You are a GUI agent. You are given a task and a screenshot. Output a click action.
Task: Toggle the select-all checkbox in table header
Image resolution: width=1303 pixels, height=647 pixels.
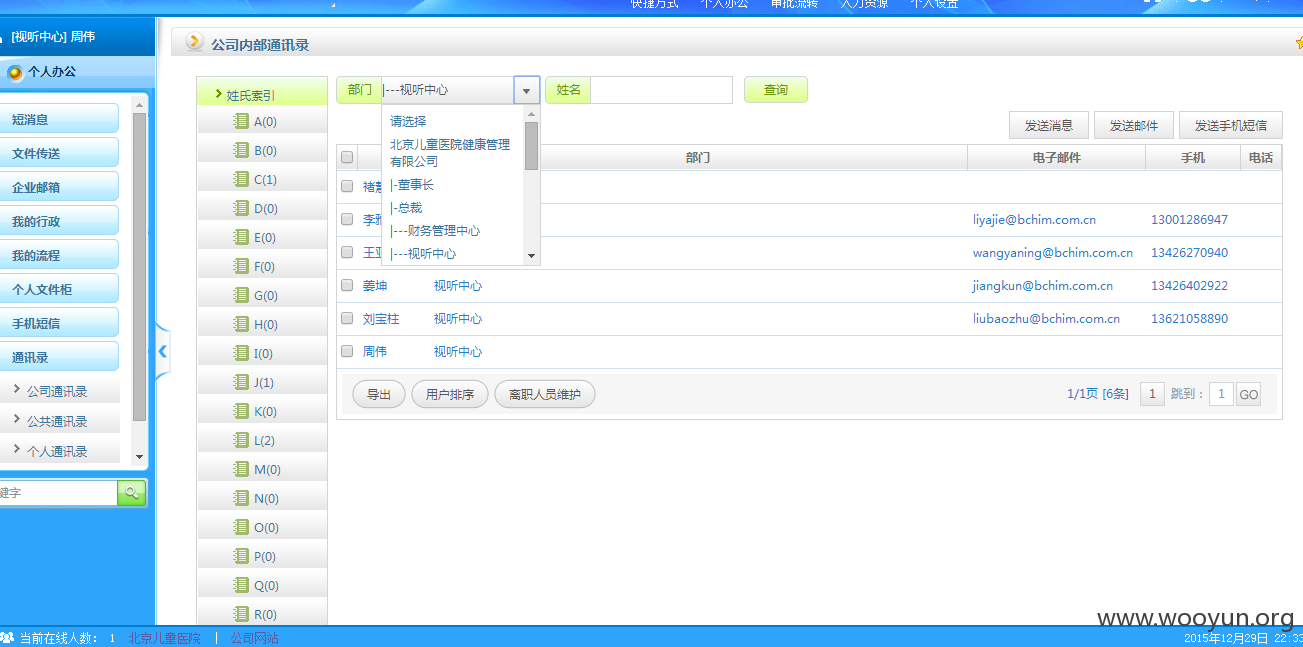point(347,157)
